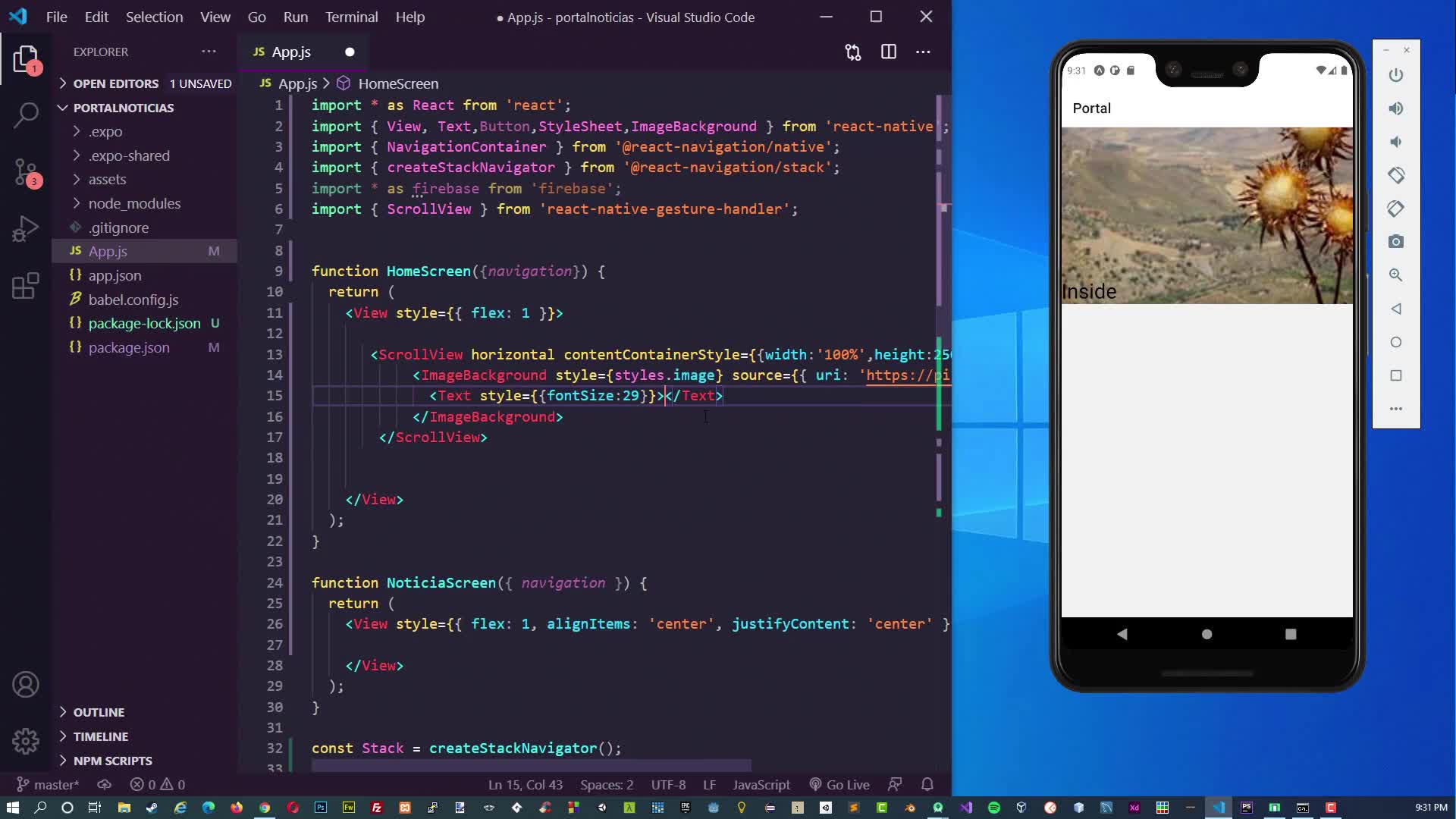Image resolution: width=1456 pixels, height=819 pixels.
Task: Open package.json in the explorer
Action: (129, 347)
